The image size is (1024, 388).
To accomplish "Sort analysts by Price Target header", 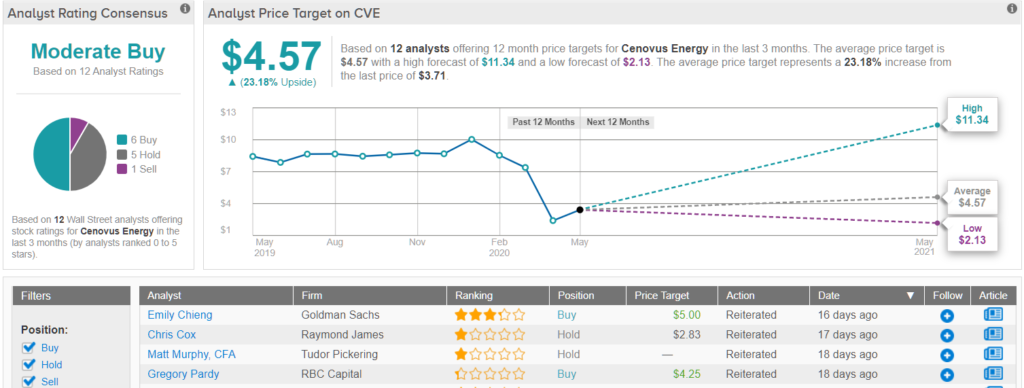I will point(662,296).
